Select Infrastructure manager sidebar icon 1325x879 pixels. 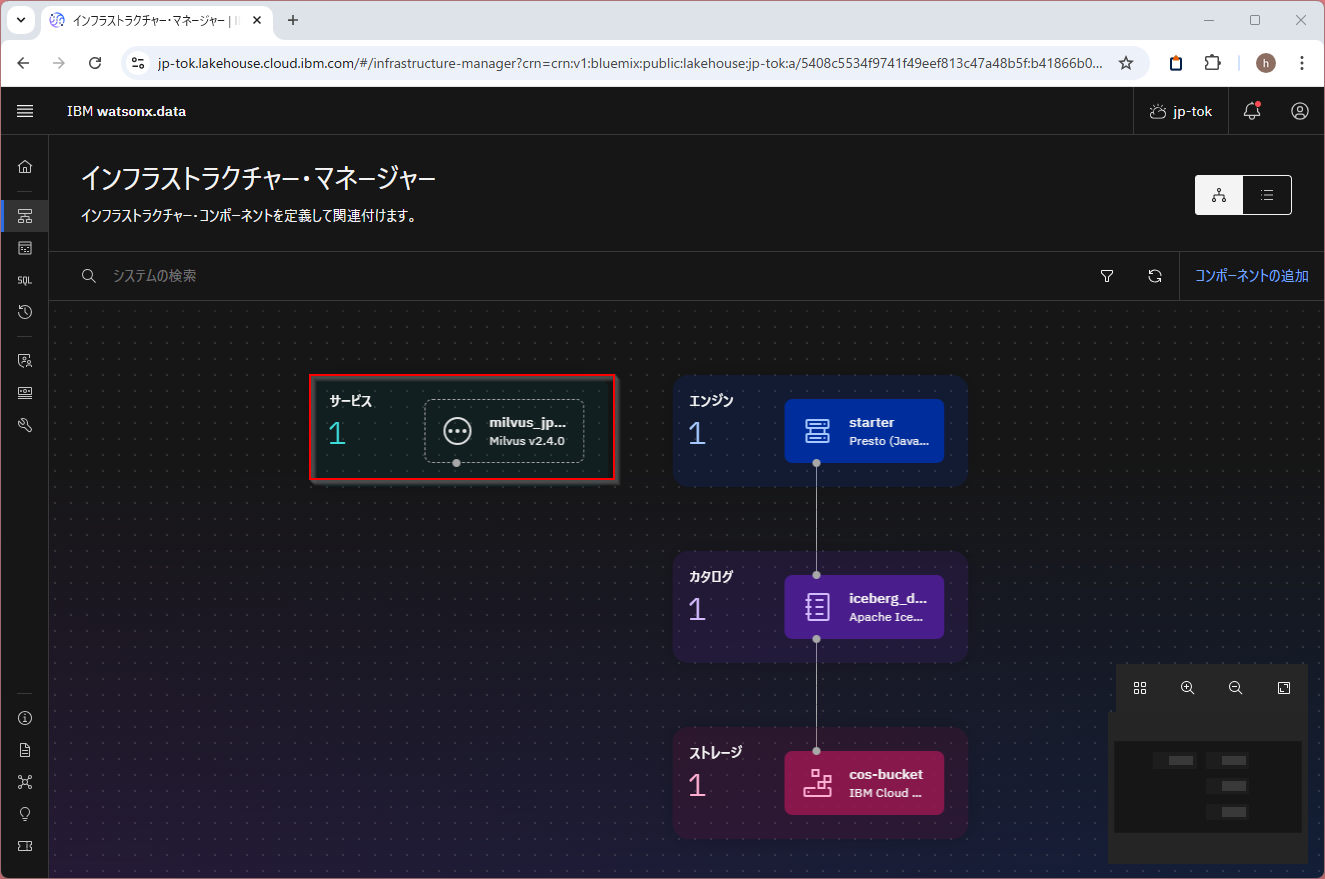[25, 216]
